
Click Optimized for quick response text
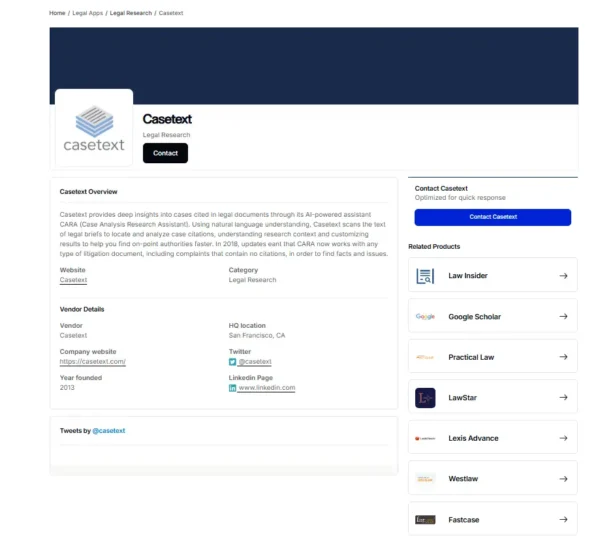460,197
